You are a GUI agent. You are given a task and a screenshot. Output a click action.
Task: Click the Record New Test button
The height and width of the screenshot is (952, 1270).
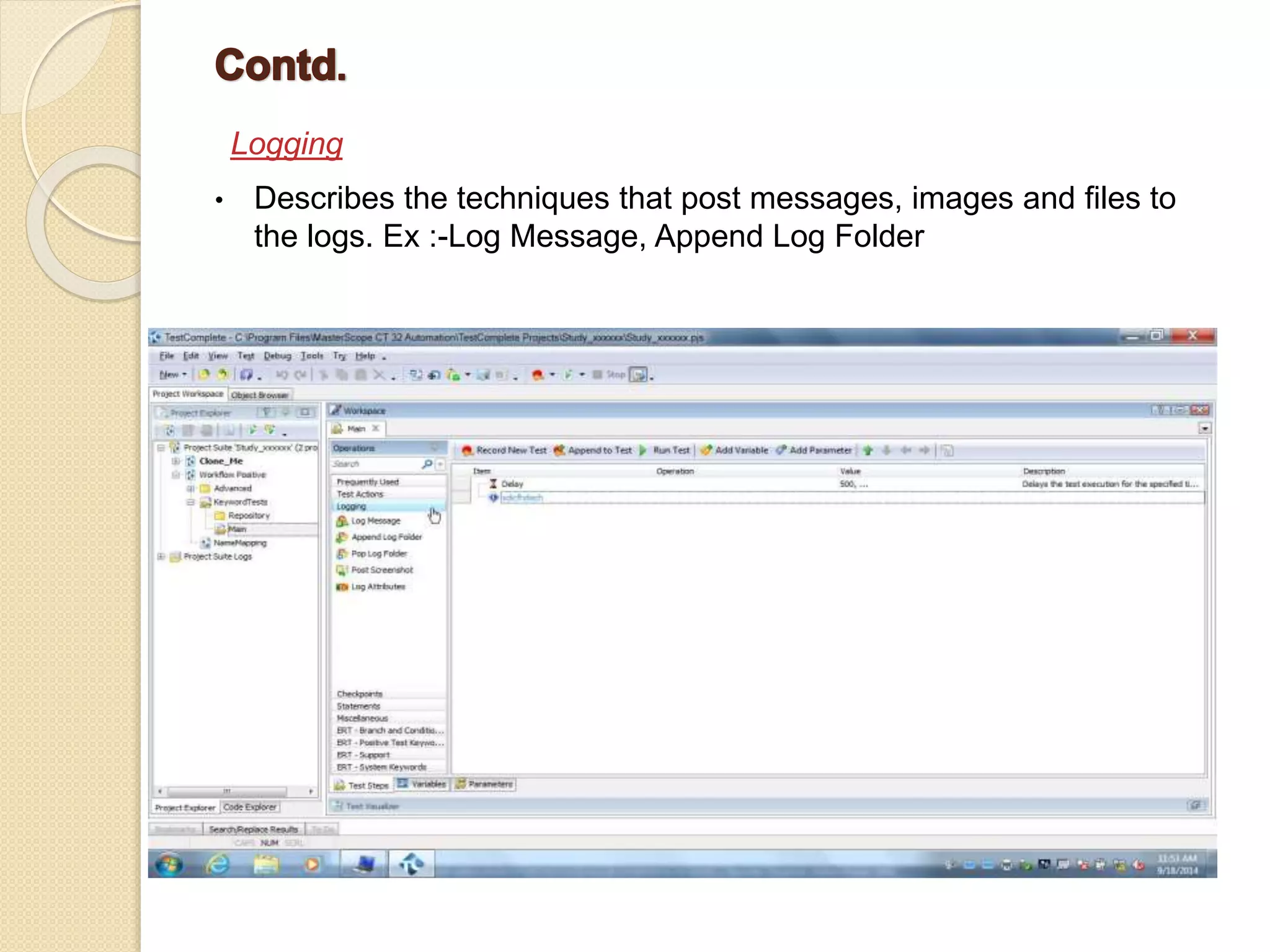(x=504, y=451)
